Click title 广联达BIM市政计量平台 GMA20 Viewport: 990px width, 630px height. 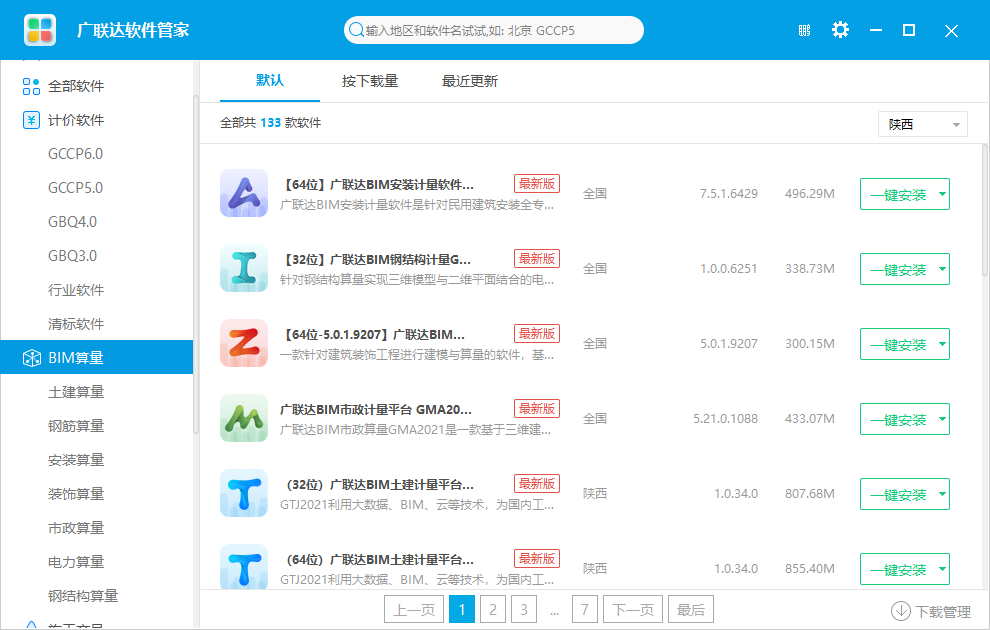coord(376,410)
